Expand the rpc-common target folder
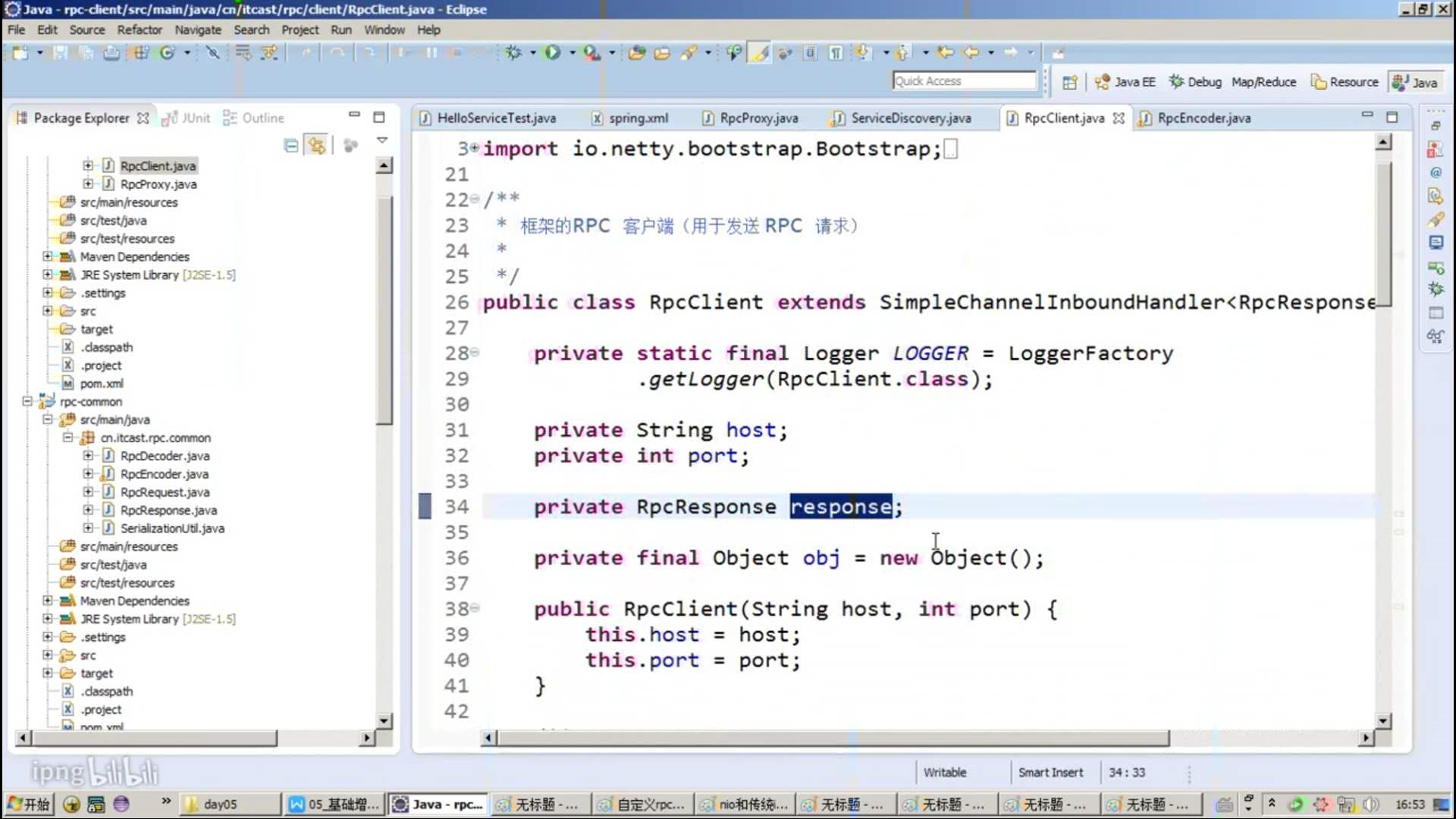The image size is (1456, 819). (x=48, y=673)
